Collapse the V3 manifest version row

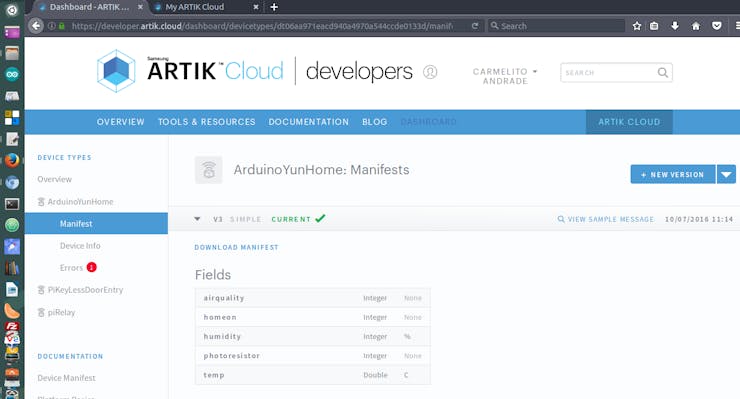pos(197,219)
